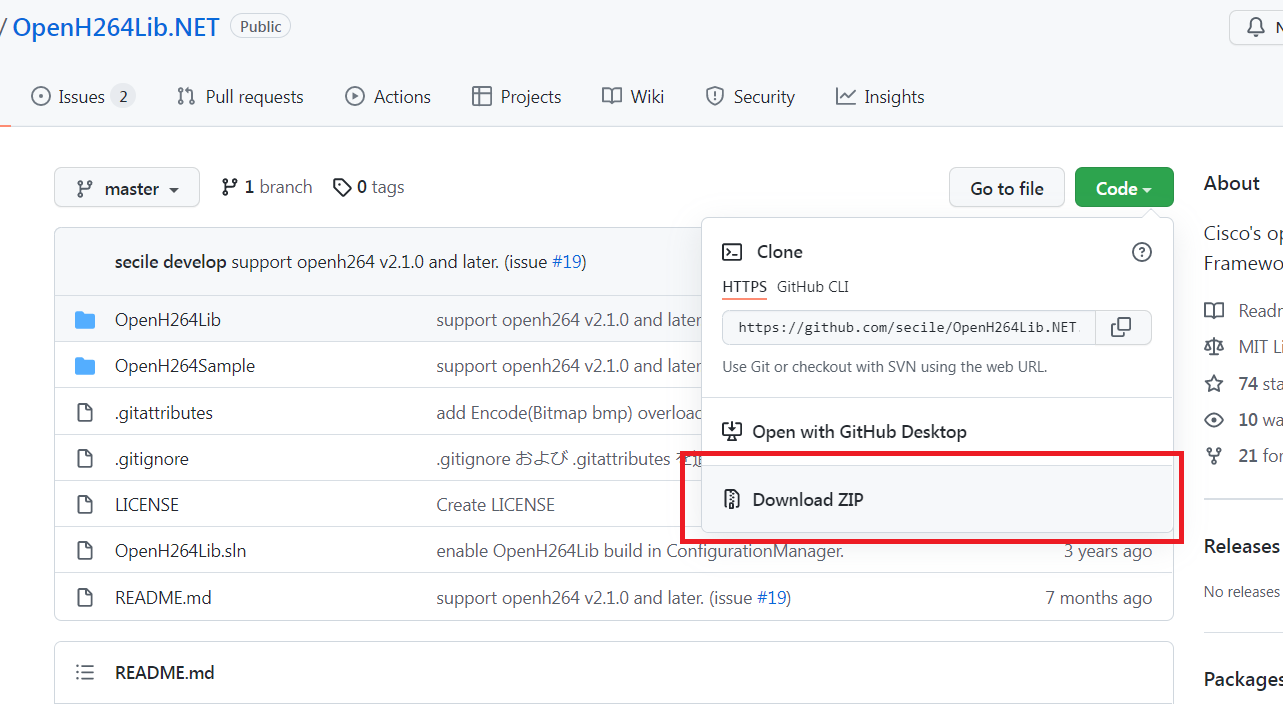Click the terminal icon beside Clone
Viewport: 1283px width, 704px height.
pyautogui.click(x=733, y=252)
